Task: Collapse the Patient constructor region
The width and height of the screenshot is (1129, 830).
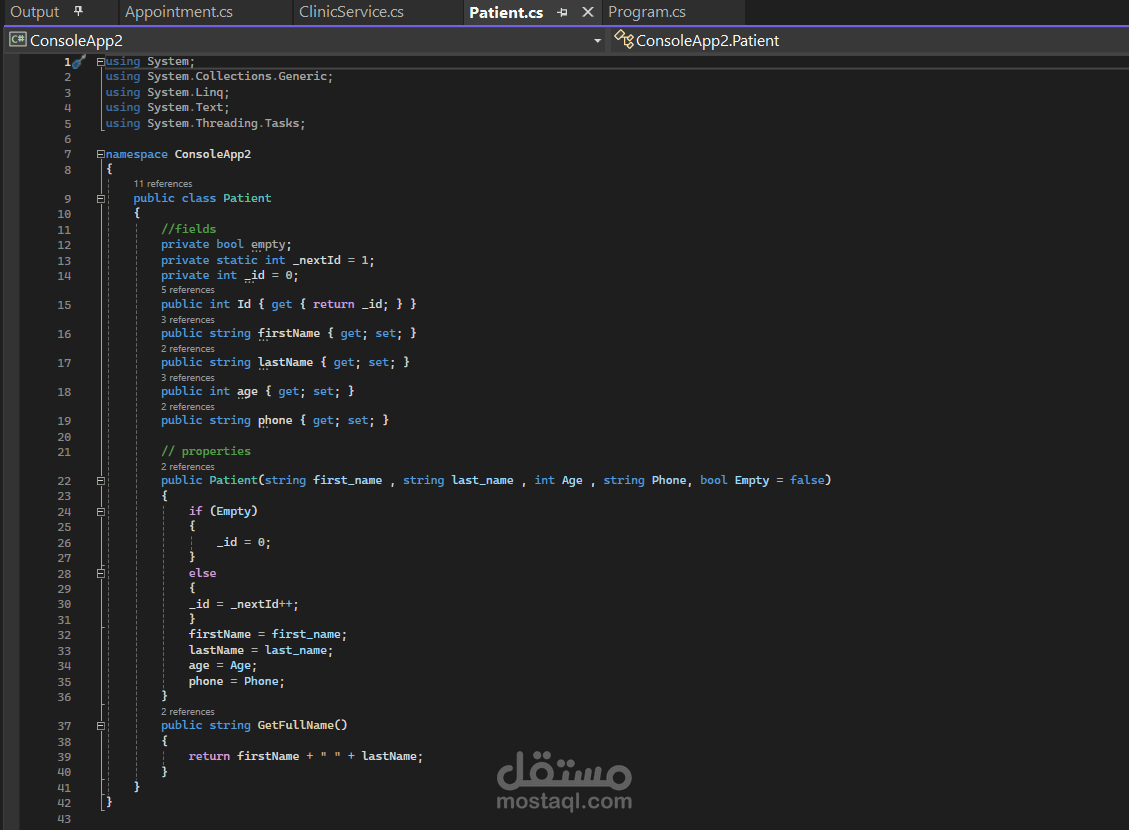Action: pos(101,481)
